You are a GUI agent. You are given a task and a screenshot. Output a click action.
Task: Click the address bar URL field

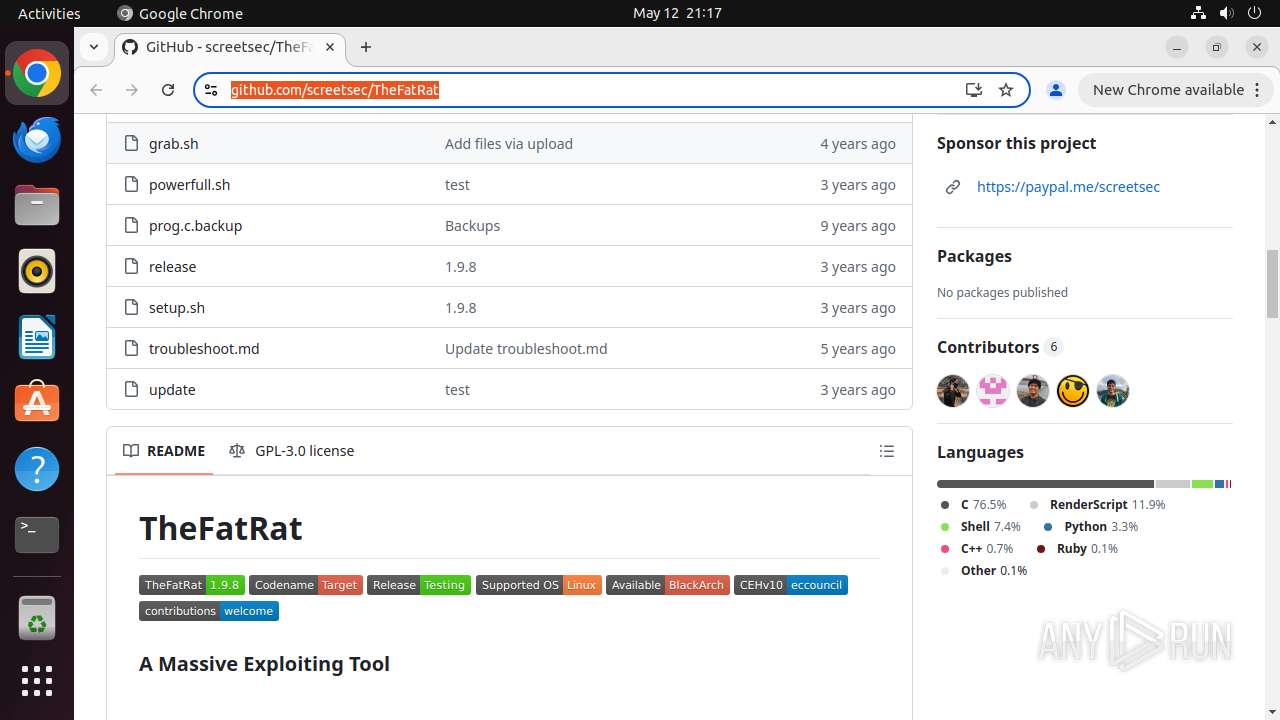(590, 90)
